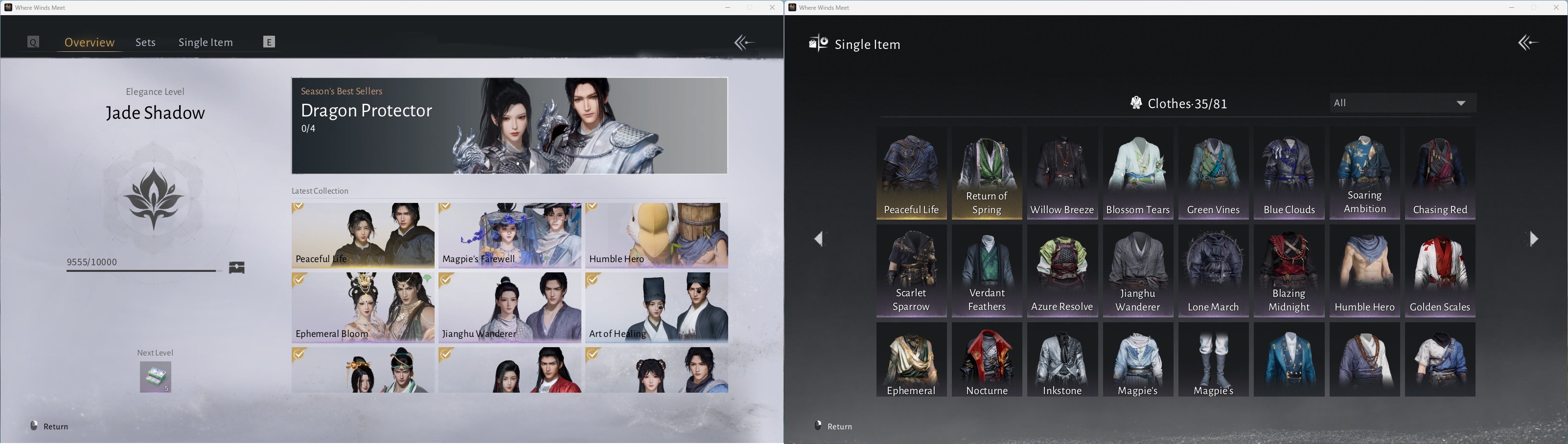Open the rewards icon beside 9555/10000 progress
The image size is (1568, 444).
[237, 267]
